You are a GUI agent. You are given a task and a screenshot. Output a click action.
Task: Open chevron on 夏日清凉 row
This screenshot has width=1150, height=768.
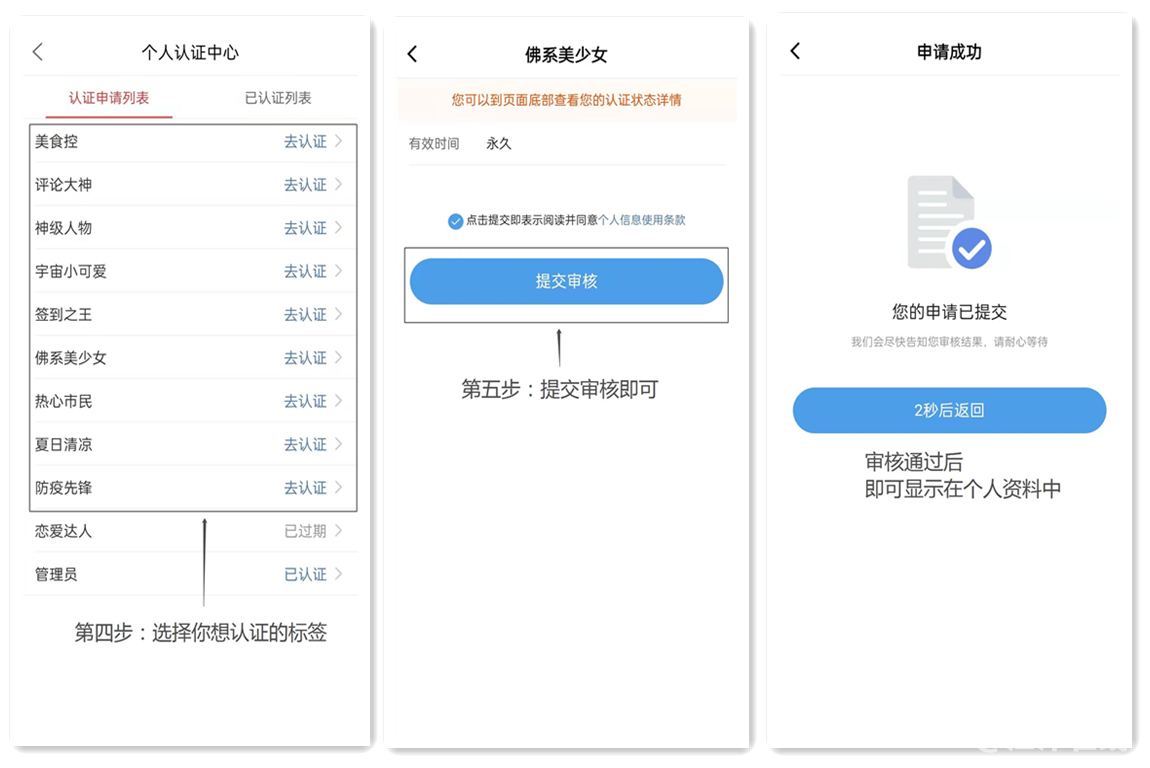pos(339,444)
